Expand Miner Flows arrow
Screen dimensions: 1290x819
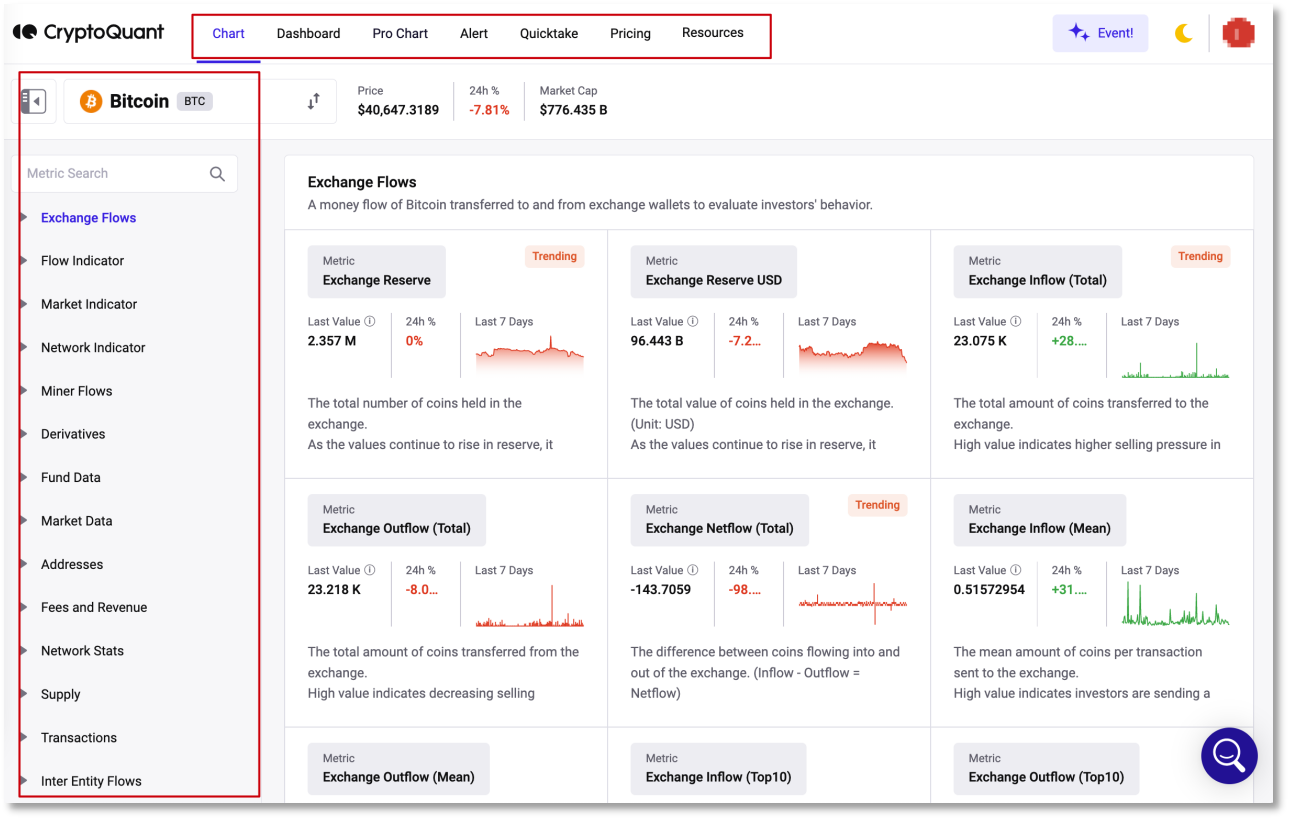pyautogui.click(x=23, y=391)
